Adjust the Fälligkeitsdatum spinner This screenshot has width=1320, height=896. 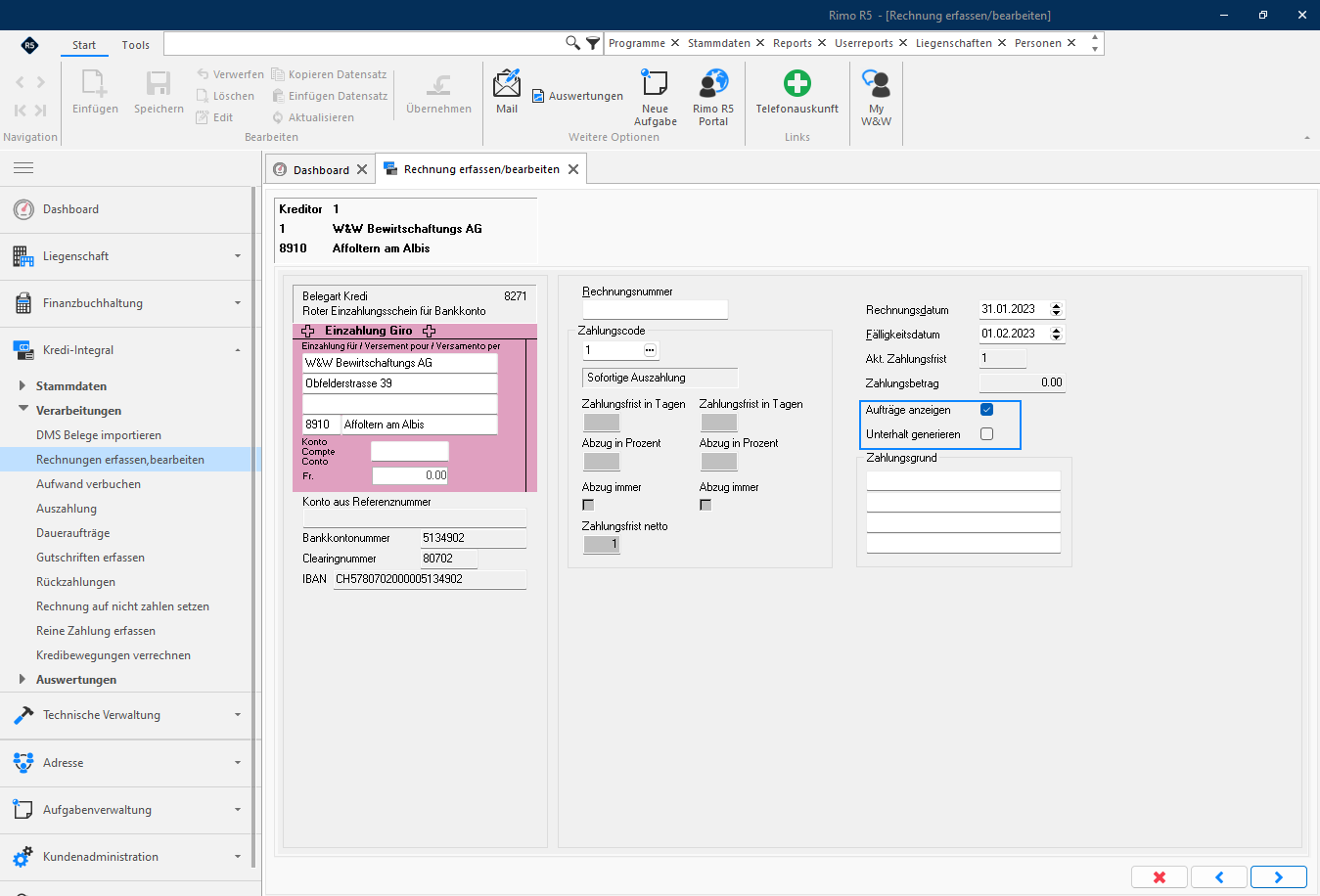(1057, 334)
